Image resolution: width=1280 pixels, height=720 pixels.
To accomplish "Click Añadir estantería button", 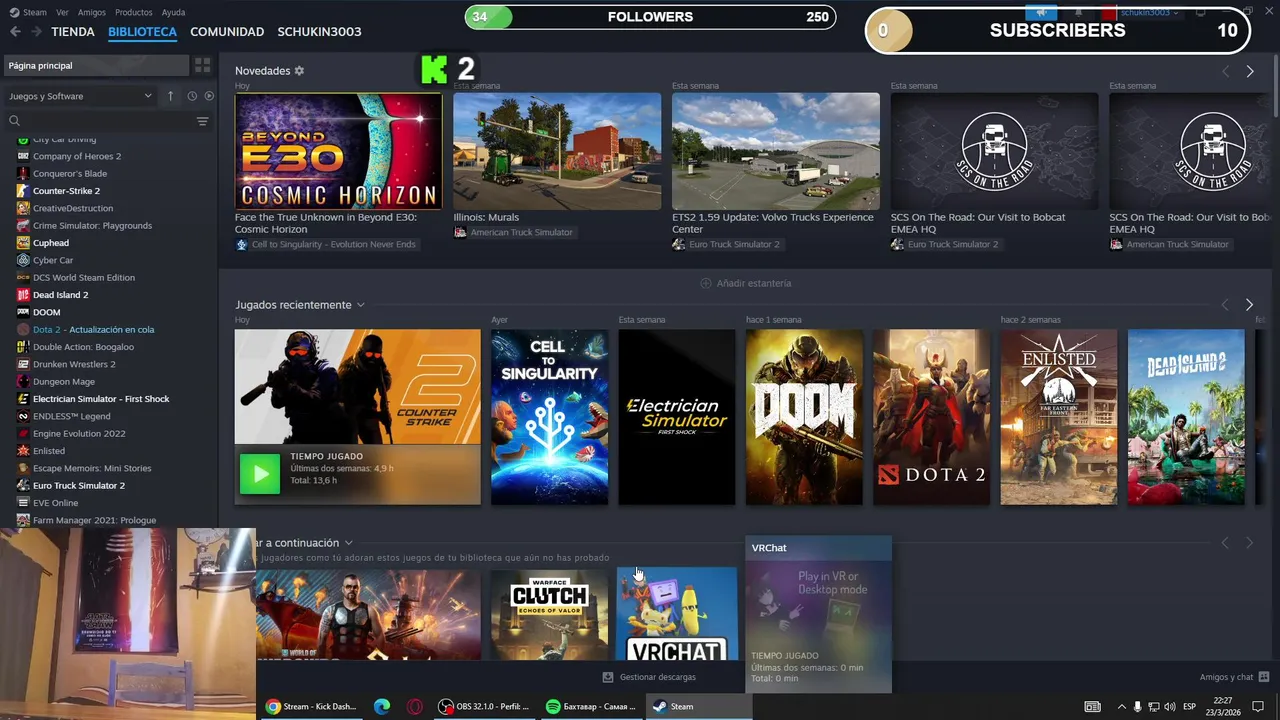I will (746, 283).
